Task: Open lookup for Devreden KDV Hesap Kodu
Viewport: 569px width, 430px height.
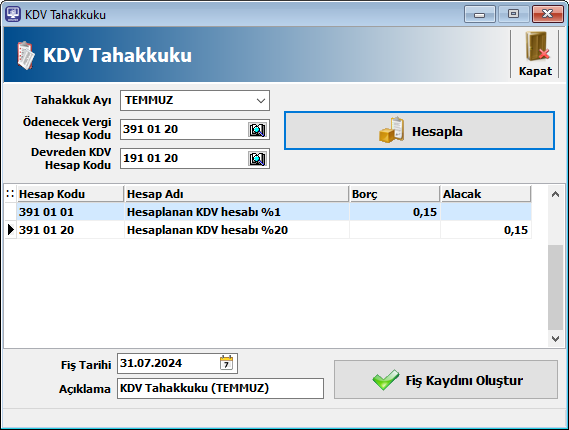Action: (257, 159)
